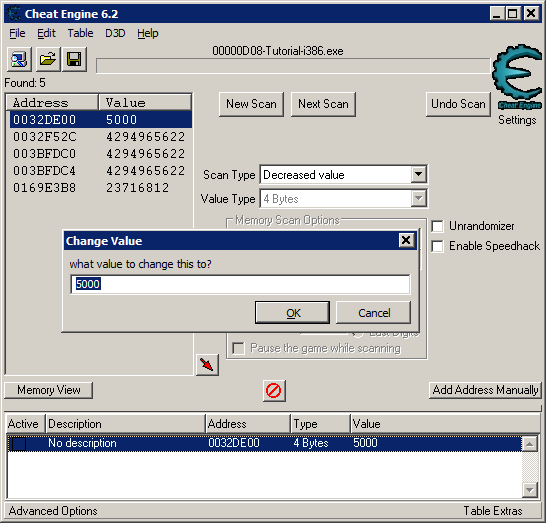Click Cancel in Change Value dialog
Screen dimensions: 546x523
click(x=374, y=313)
